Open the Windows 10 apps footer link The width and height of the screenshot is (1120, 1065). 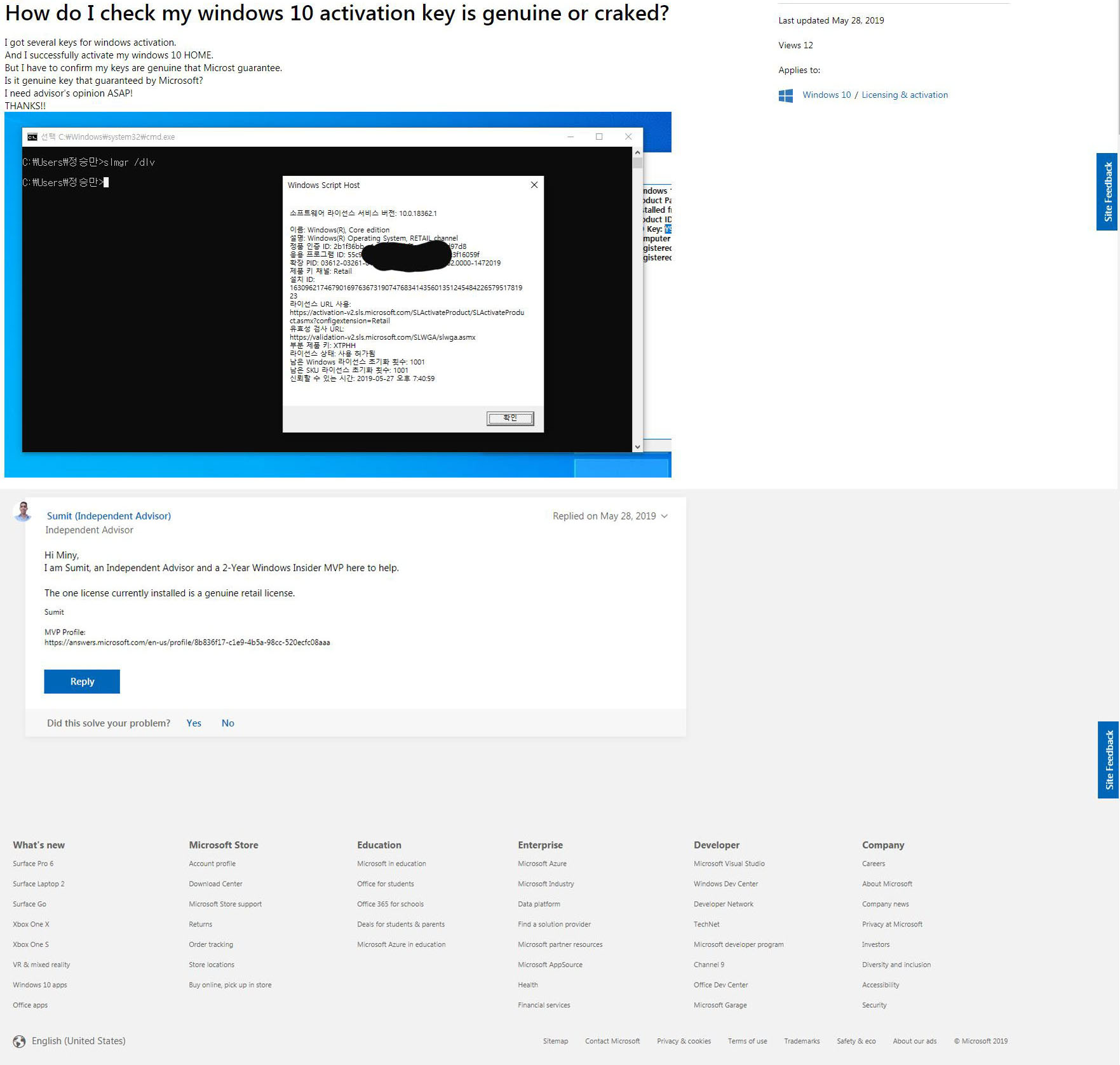[x=40, y=986]
